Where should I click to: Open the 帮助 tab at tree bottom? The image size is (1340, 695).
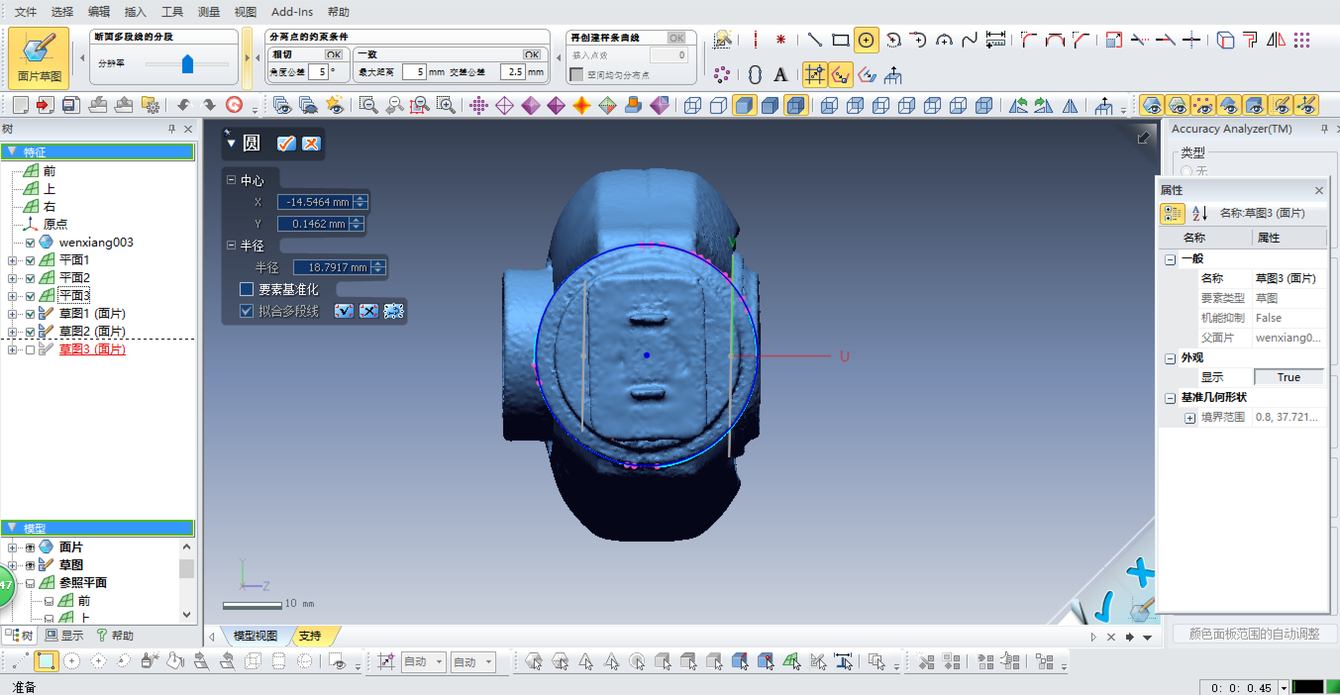point(115,636)
